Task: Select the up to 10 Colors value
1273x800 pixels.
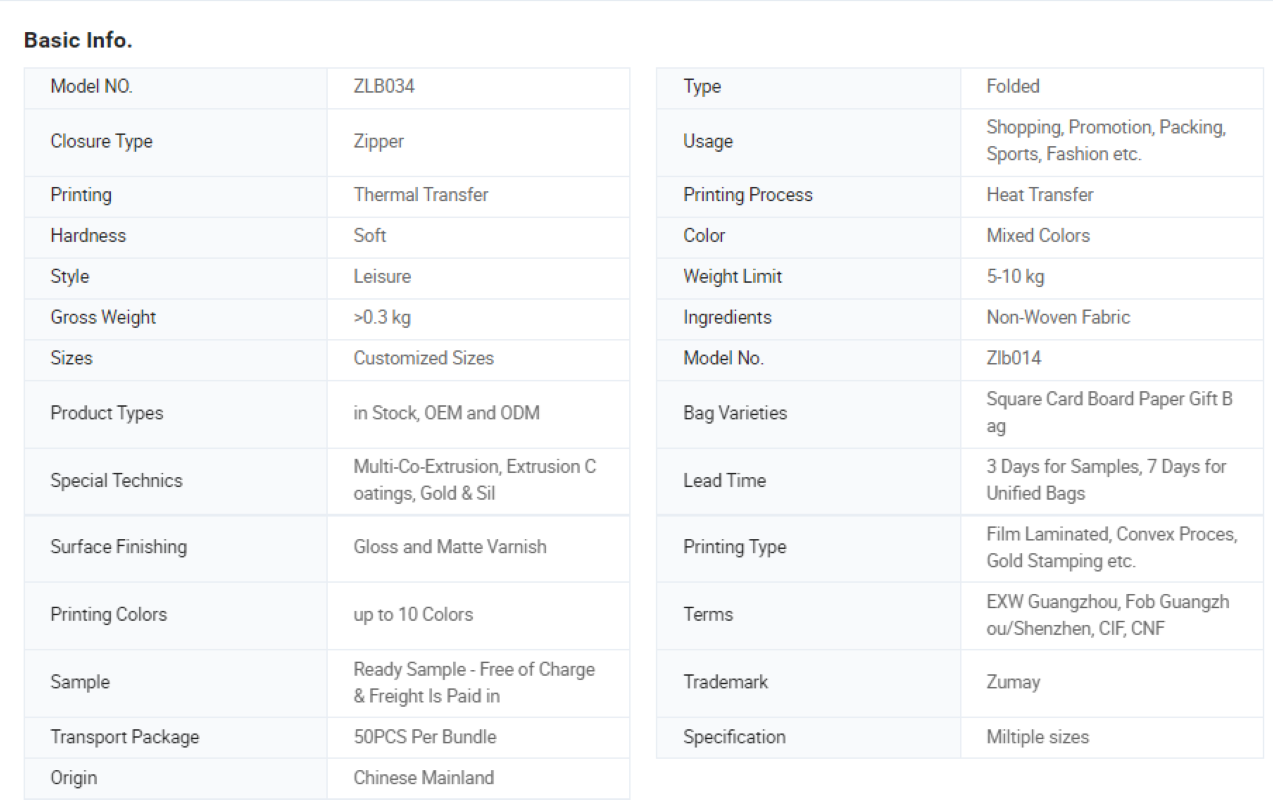Action: pyautogui.click(x=413, y=615)
